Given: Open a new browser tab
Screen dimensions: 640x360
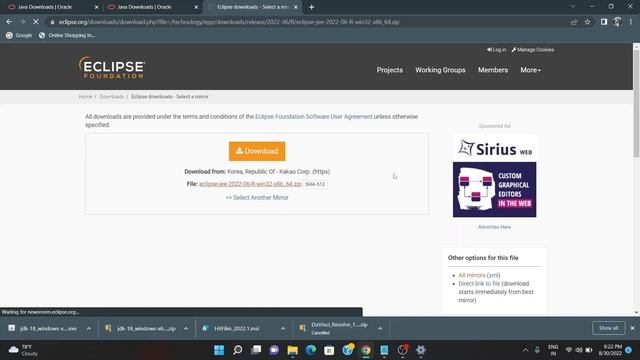Looking at the screenshot, I should coord(311,7).
